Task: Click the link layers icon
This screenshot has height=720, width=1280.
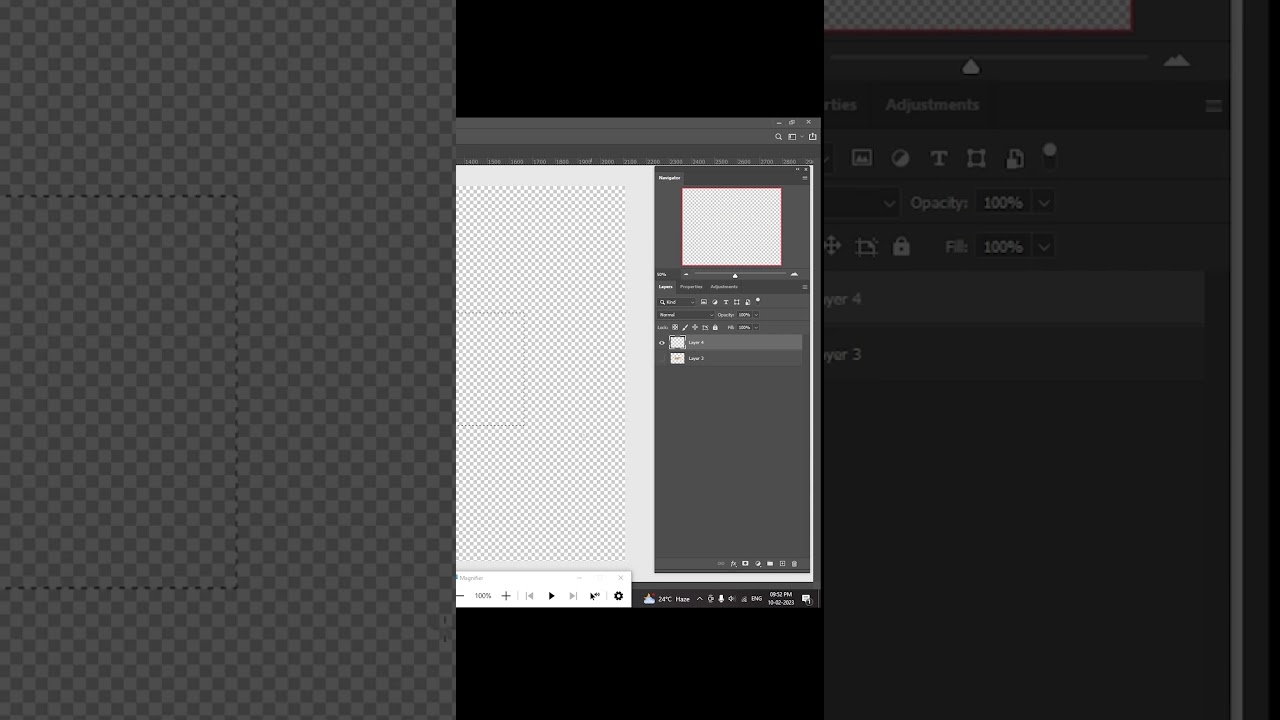Action: click(721, 564)
